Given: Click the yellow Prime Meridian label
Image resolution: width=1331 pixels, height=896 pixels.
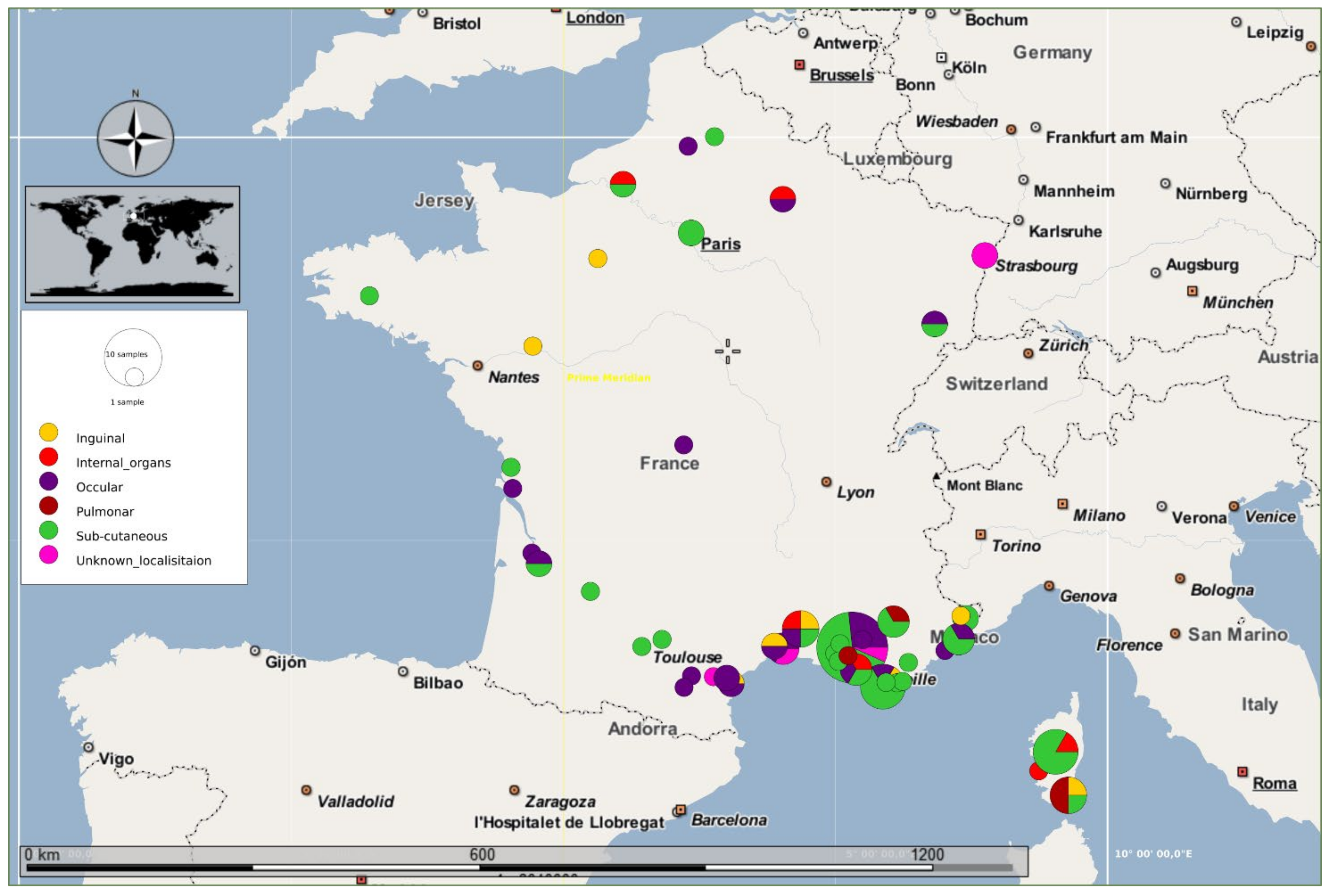Looking at the screenshot, I should click(x=608, y=378).
